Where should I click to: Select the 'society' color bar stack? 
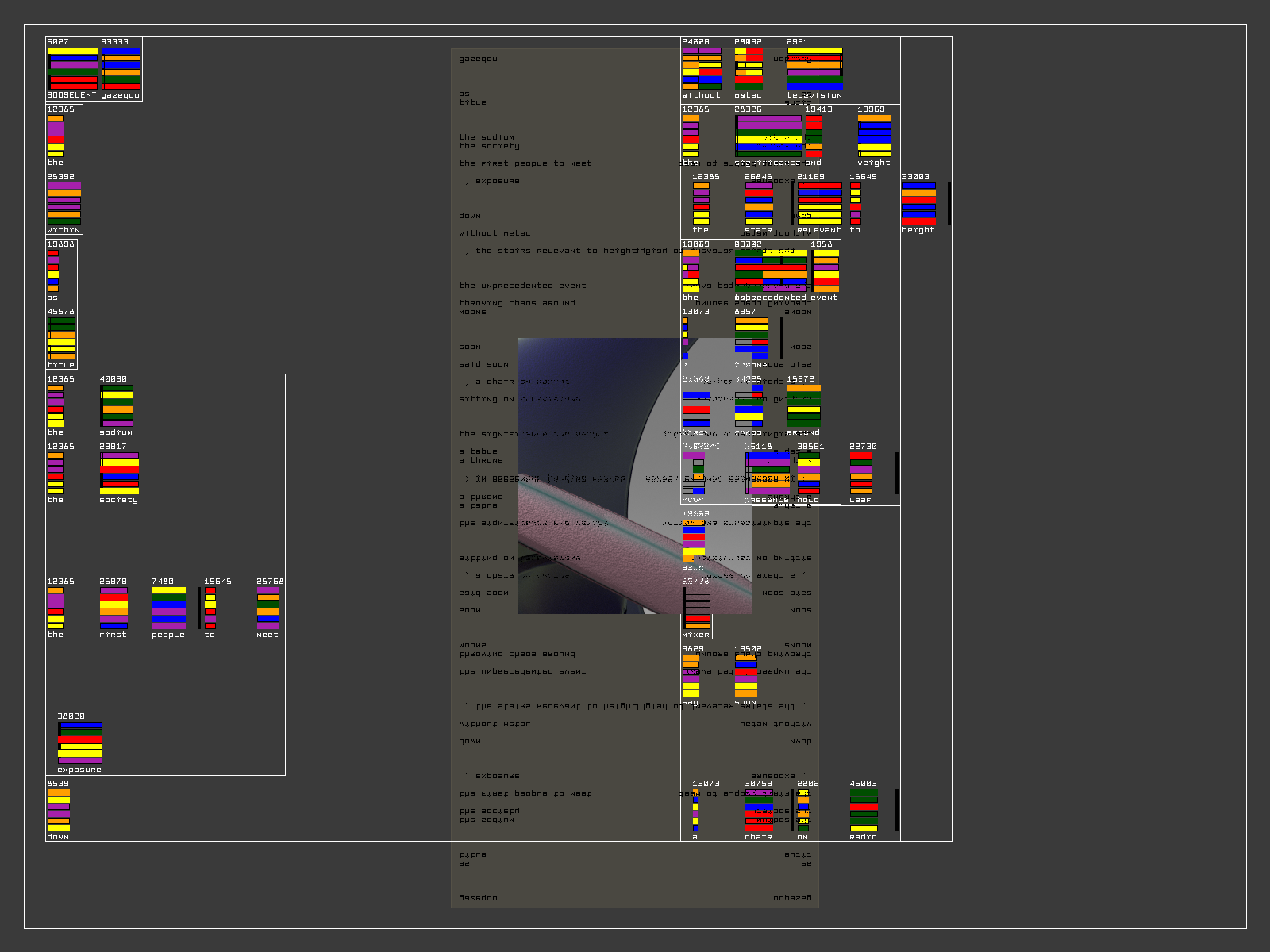click(x=119, y=474)
